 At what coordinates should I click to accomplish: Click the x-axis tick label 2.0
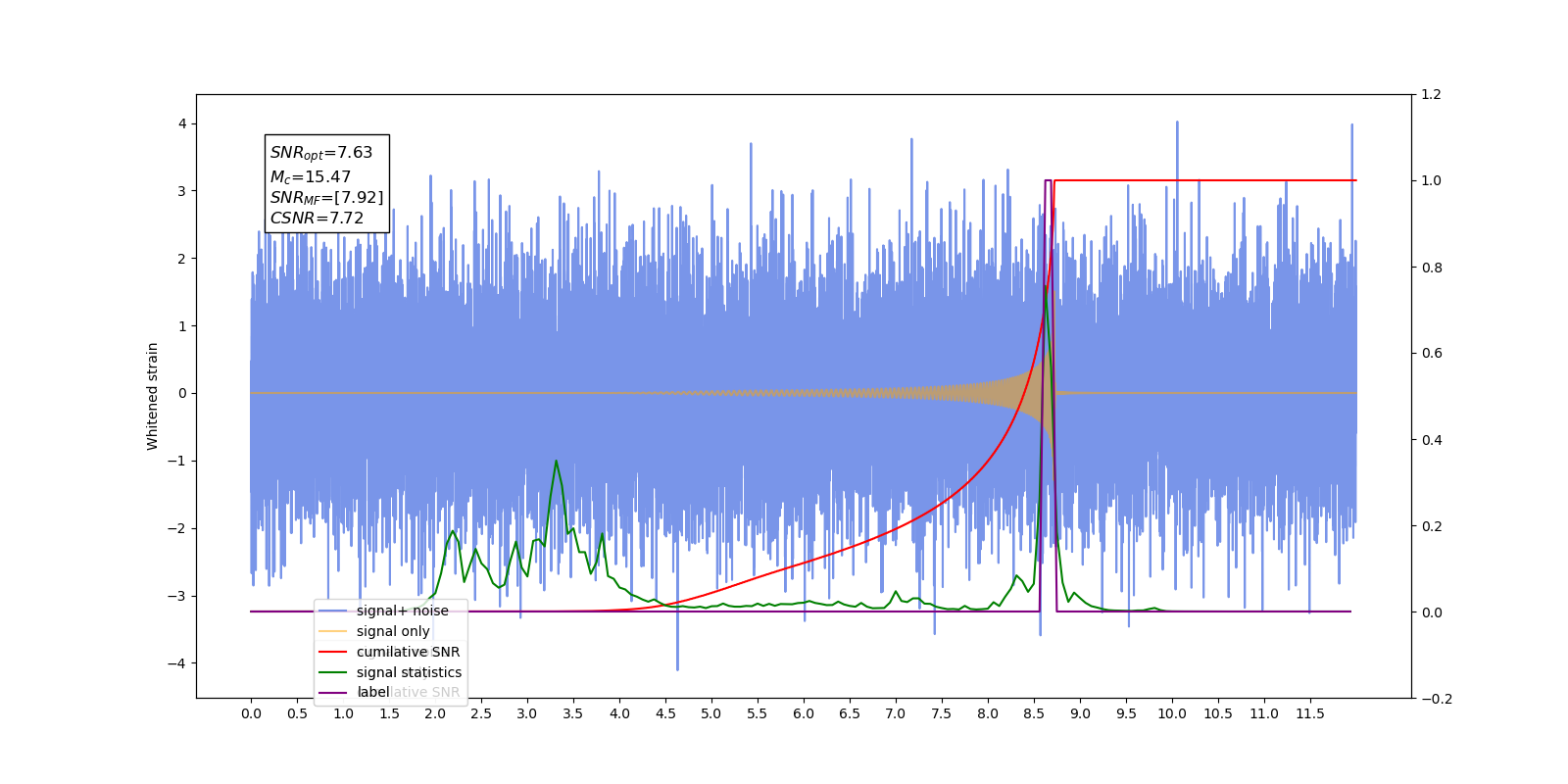435,713
